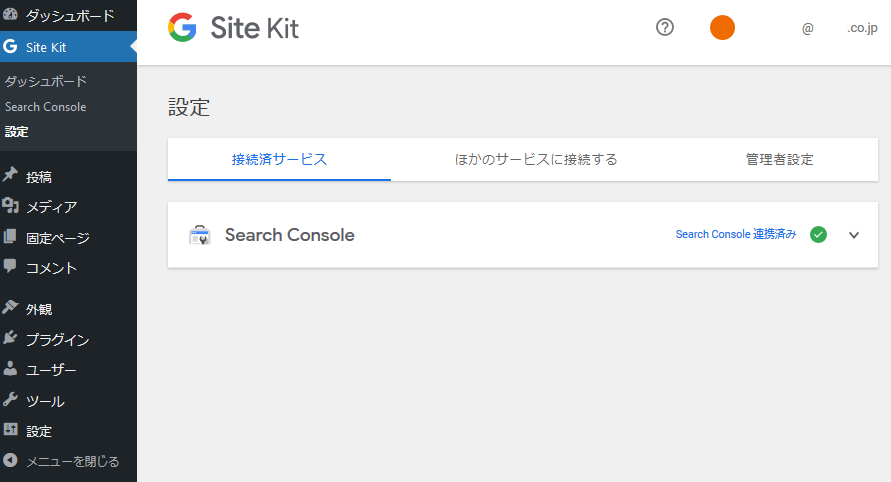The width and height of the screenshot is (891, 482).
Task: Click the Search Console toolbox icon
Action: coord(200,236)
